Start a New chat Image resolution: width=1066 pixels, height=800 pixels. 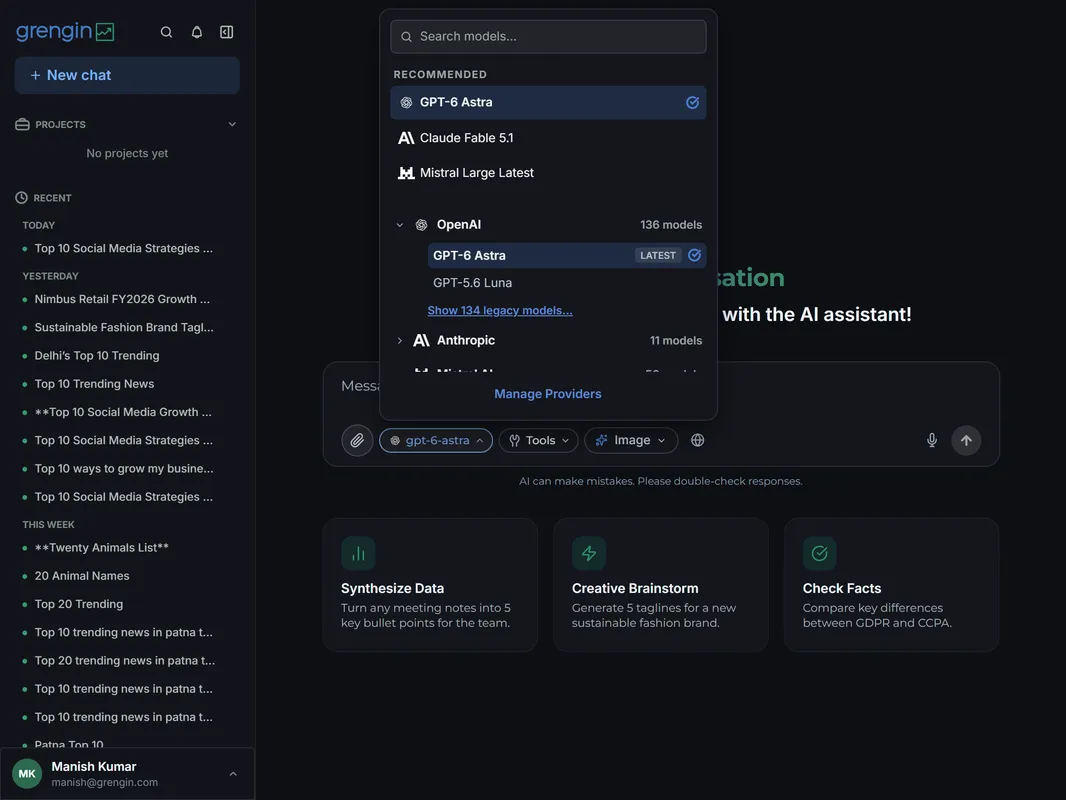coord(127,75)
